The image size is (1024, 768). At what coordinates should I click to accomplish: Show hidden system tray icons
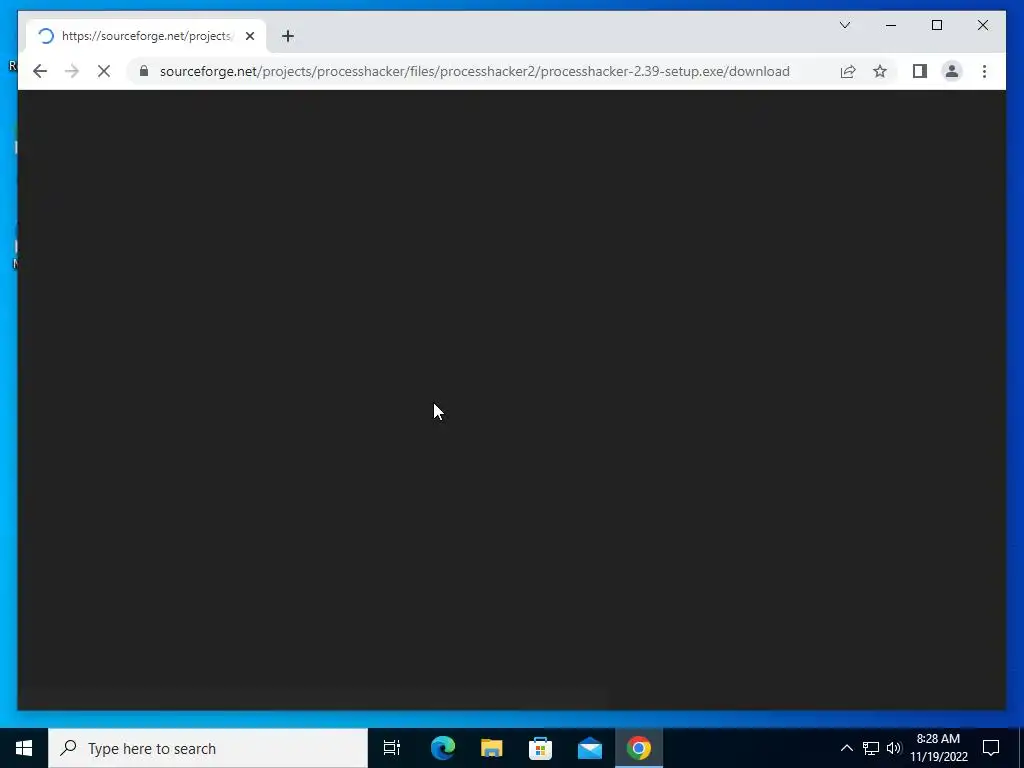(x=846, y=748)
